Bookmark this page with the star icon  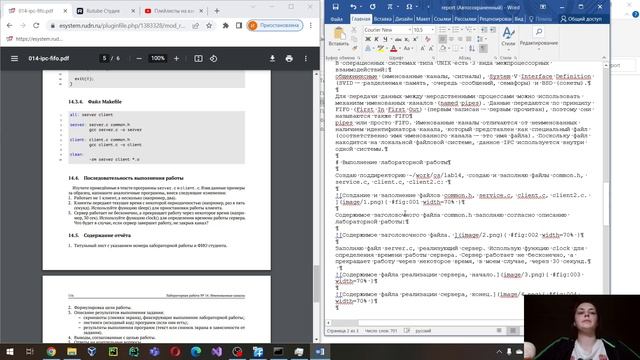209,25
